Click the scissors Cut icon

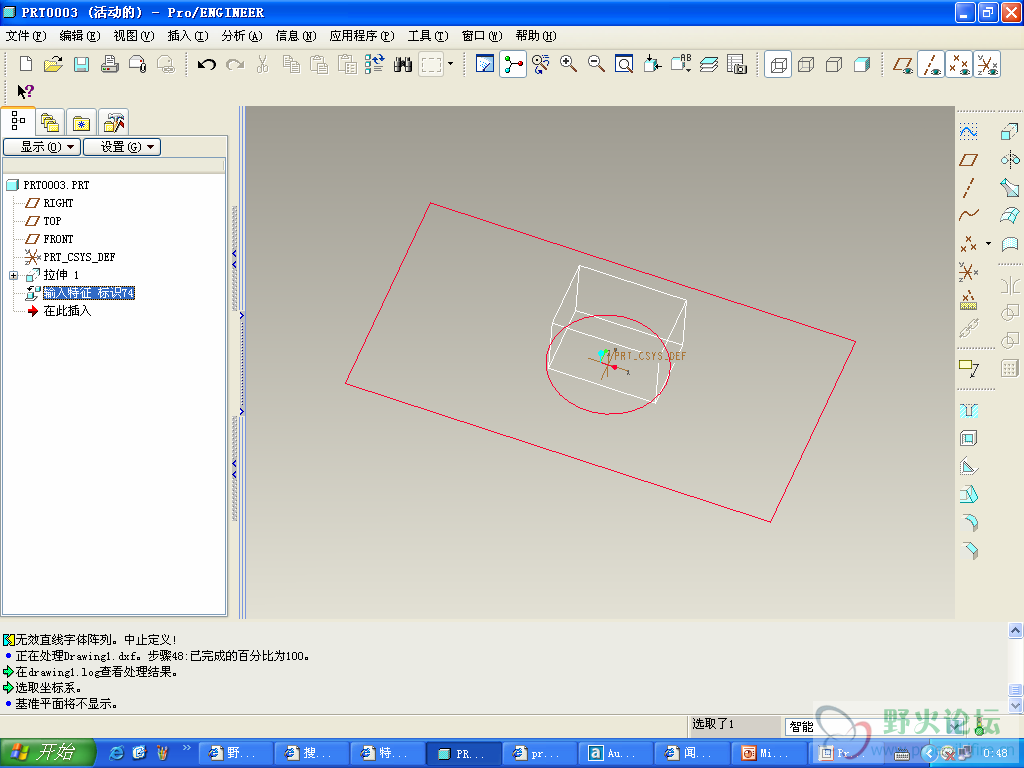pos(263,64)
